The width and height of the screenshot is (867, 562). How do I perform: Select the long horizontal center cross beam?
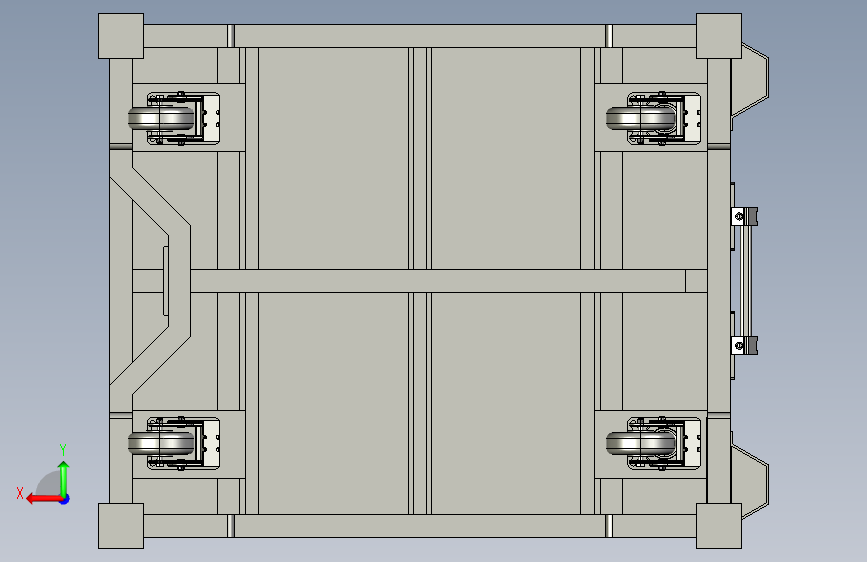click(x=437, y=281)
